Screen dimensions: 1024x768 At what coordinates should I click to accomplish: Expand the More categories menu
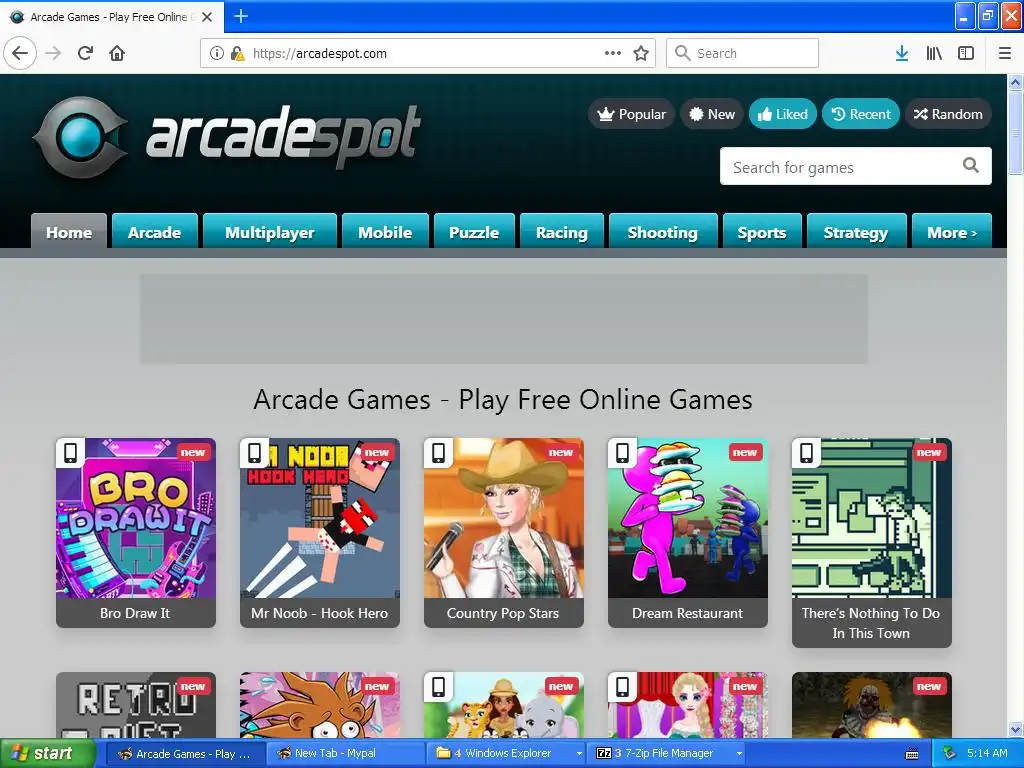click(952, 231)
